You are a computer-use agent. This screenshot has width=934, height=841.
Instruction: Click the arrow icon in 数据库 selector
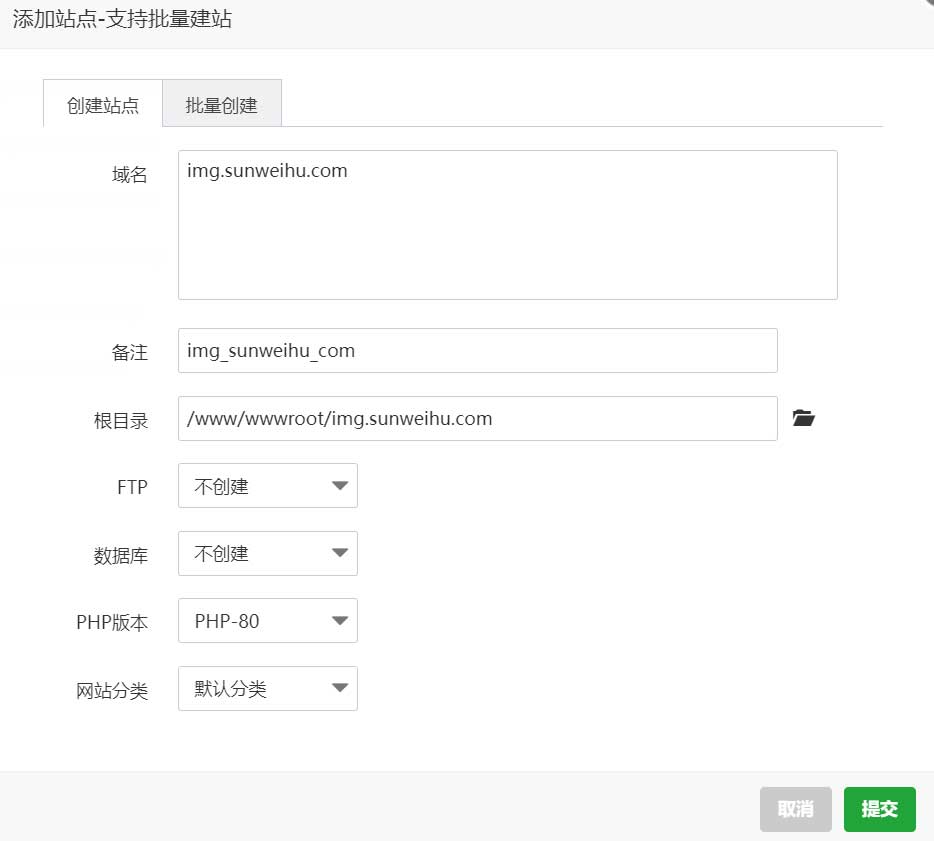[x=340, y=553]
